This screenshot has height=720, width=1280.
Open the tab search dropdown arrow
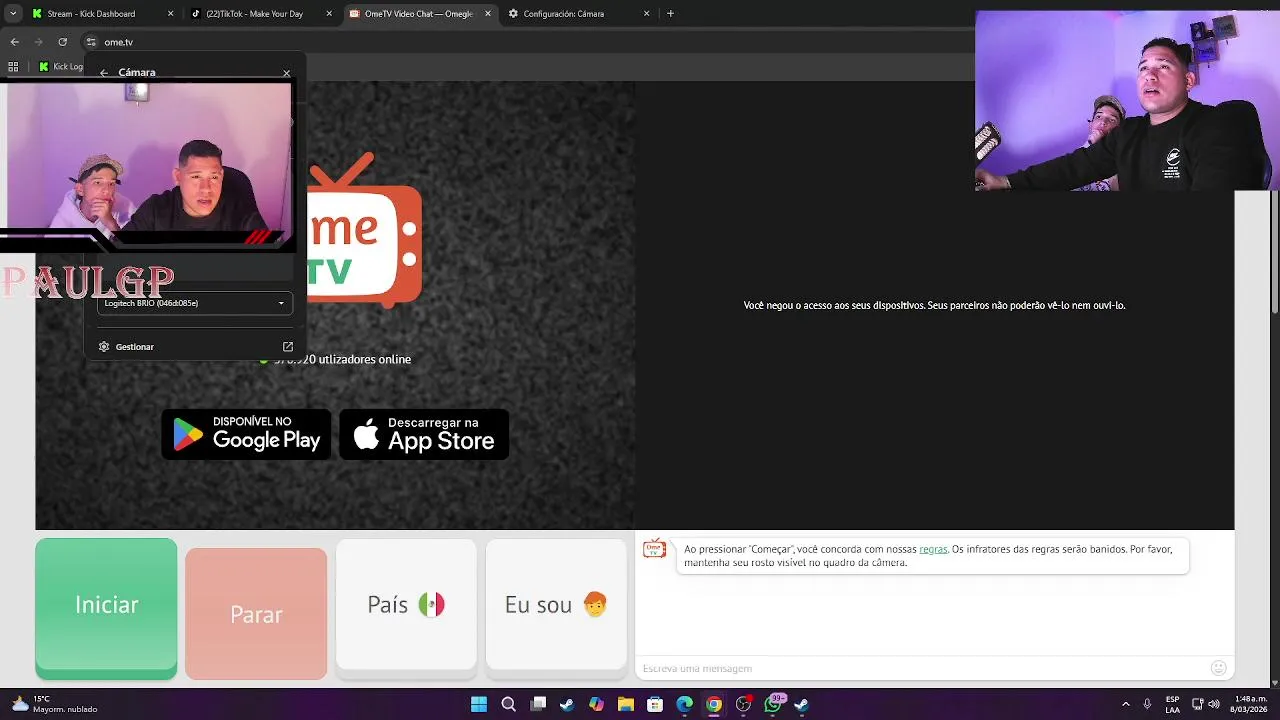[x=13, y=14]
